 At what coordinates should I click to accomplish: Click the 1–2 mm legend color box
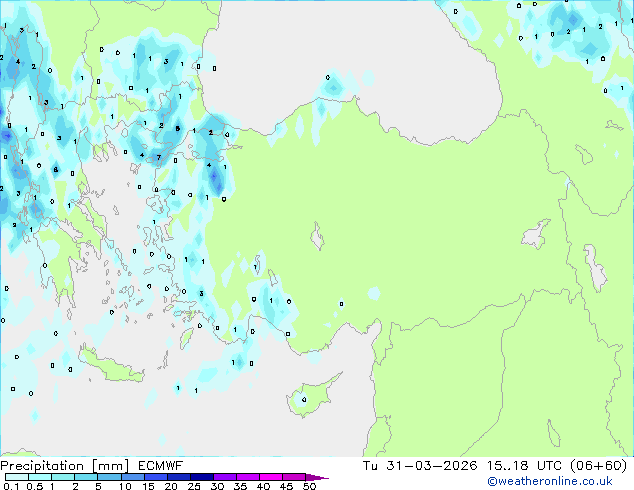click(x=63, y=477)
